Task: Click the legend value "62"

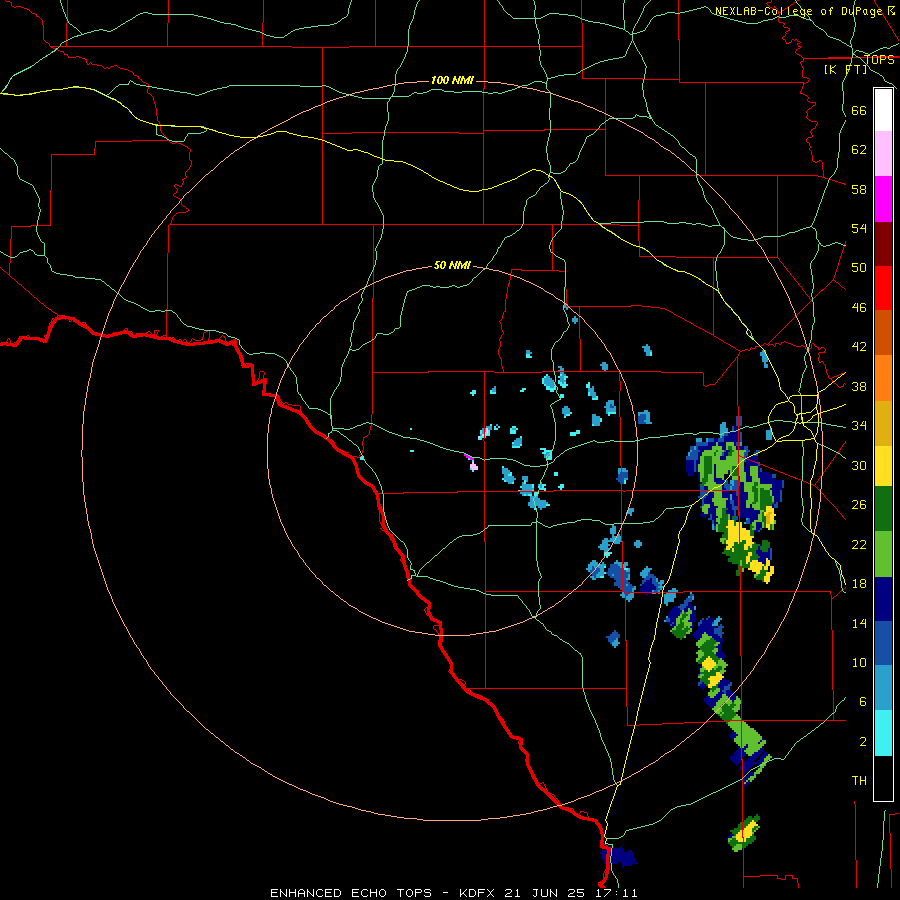Action: 859,149
